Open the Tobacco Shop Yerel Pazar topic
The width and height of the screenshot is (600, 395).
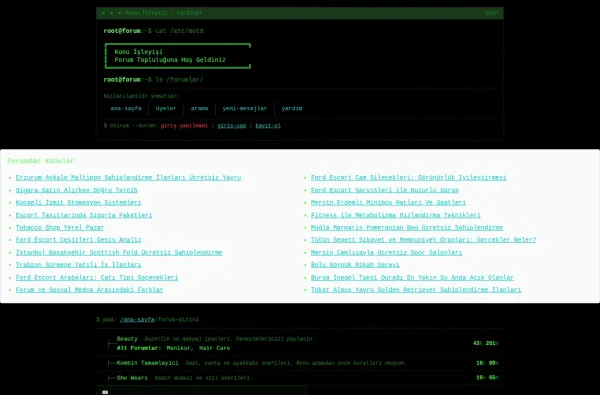60,227
